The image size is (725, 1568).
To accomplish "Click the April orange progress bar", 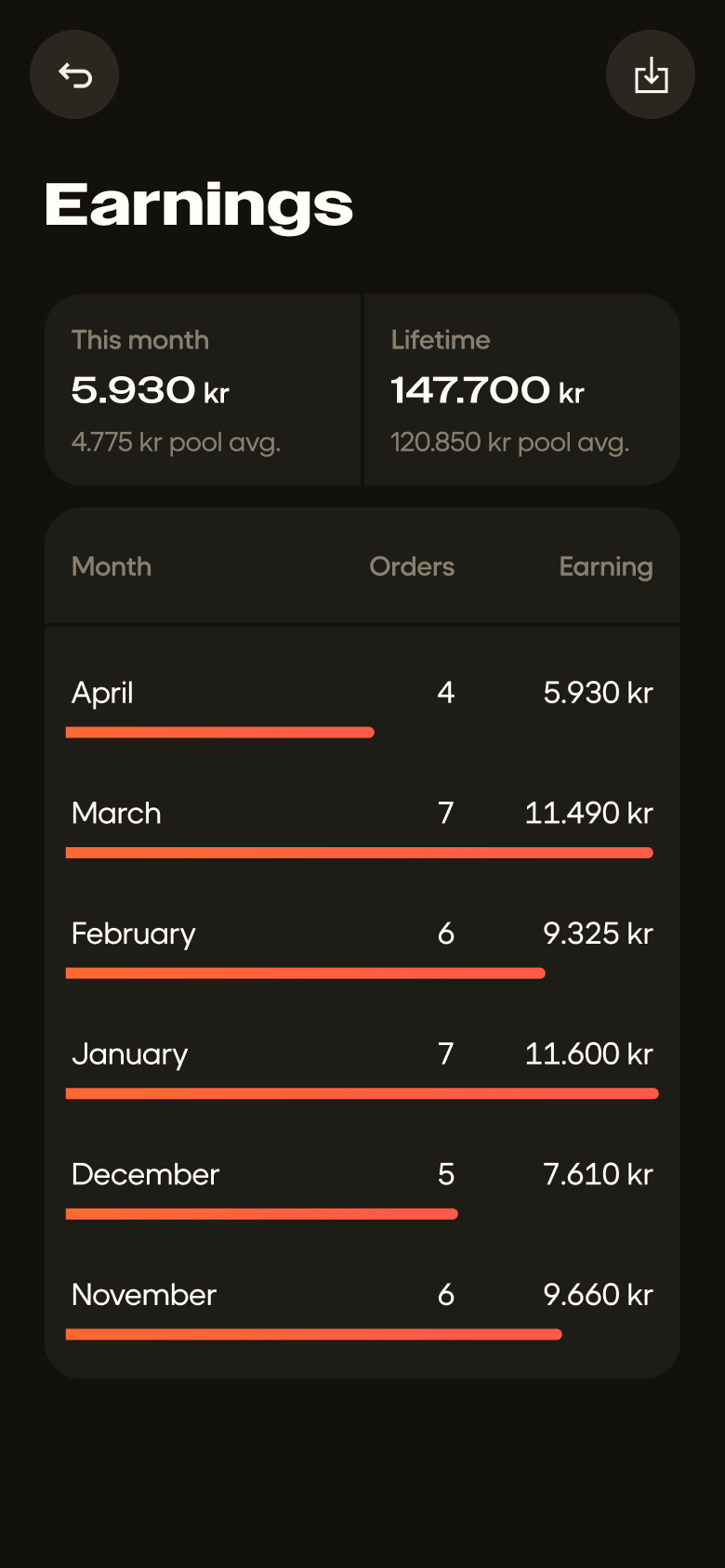I will pos(220,733).
